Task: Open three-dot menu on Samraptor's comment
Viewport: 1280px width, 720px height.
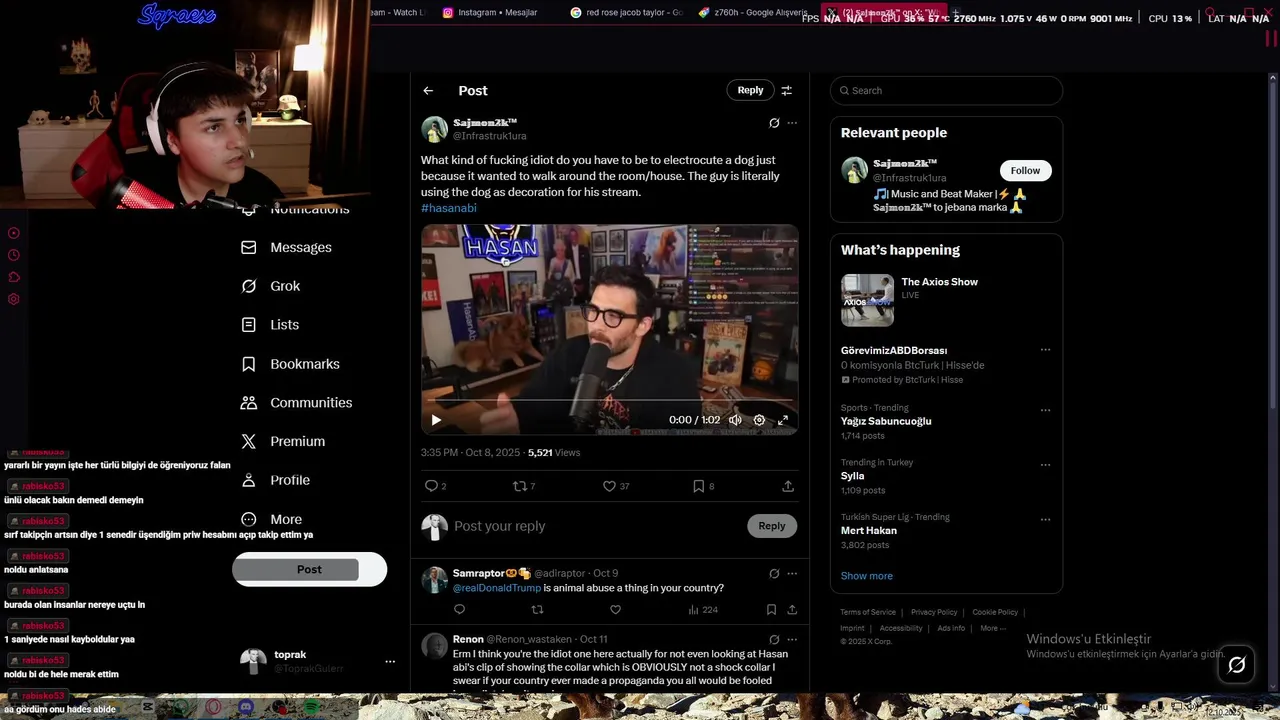Action: point(792,574)
